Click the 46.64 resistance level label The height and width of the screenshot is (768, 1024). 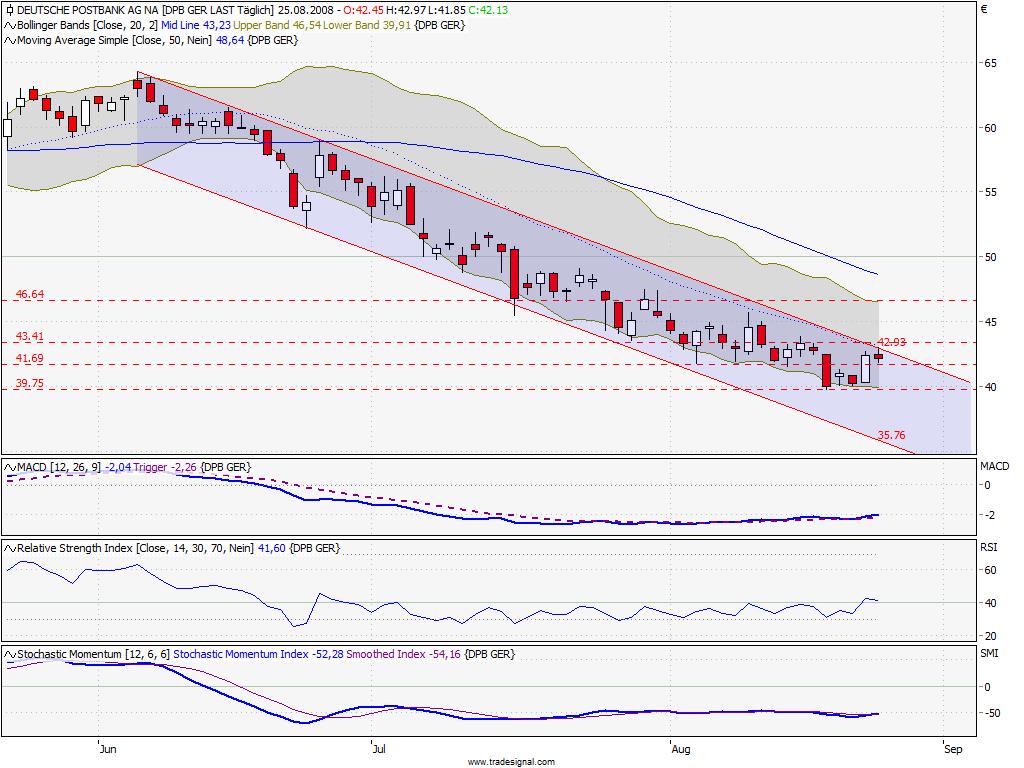[29, 295]
